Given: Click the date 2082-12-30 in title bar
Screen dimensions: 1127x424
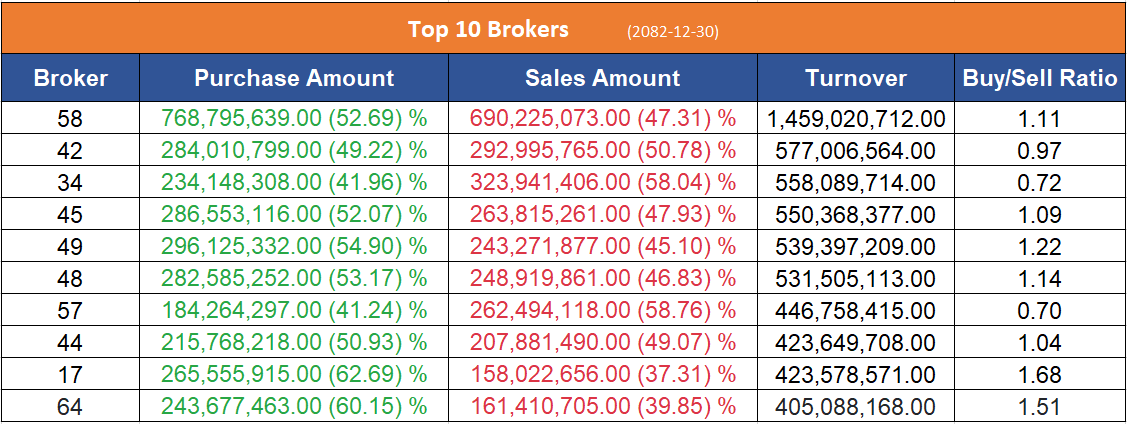Looking at the screenshot, I should point(672,31).
